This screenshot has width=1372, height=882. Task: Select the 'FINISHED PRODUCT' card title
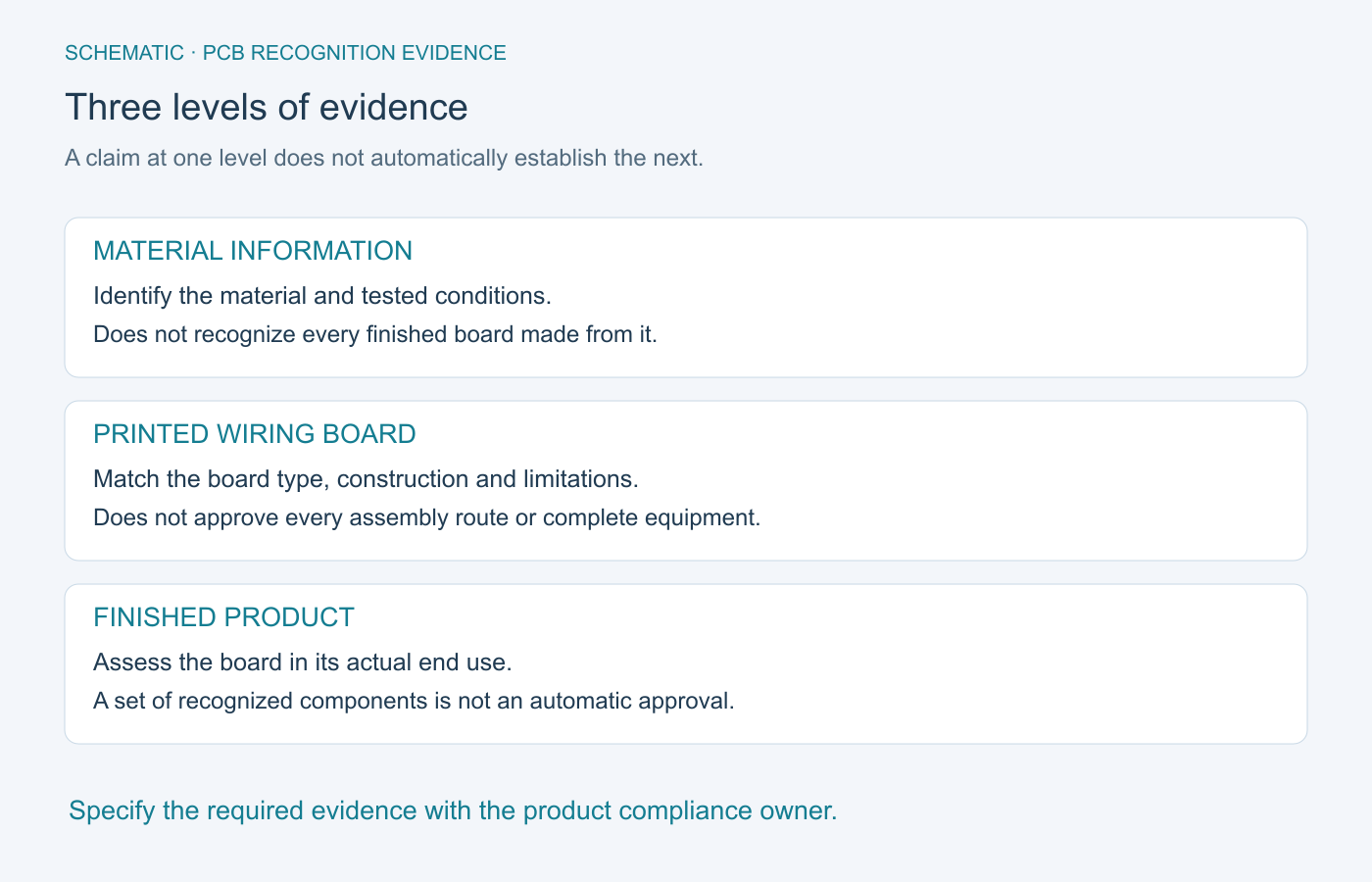223,617
